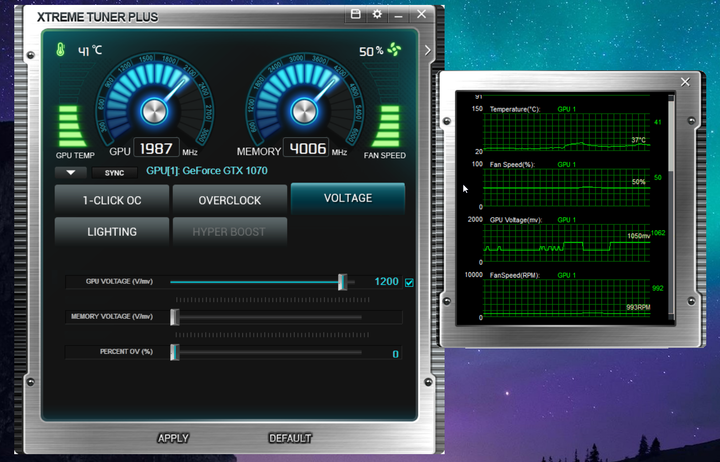Switch to the 1-CLICK OC tab
The image size is (720, 462).
tap(112, 200)
